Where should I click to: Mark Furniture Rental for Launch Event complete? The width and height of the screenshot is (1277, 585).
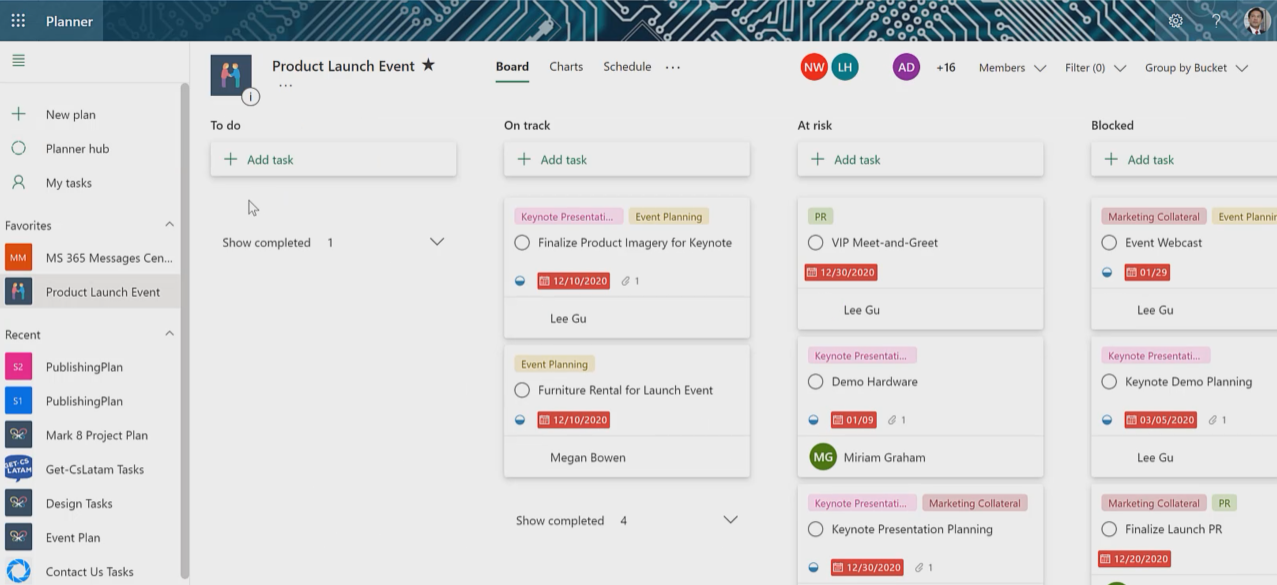(x=522, y=390)
